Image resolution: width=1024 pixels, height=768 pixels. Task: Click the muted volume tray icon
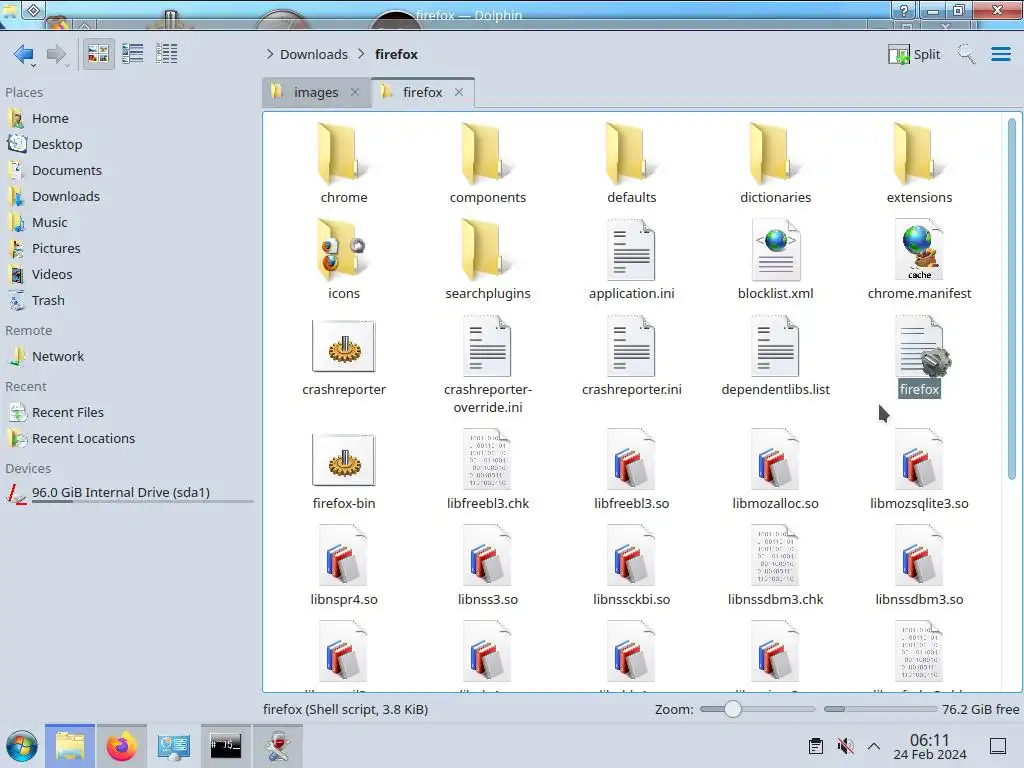[845, 746]
